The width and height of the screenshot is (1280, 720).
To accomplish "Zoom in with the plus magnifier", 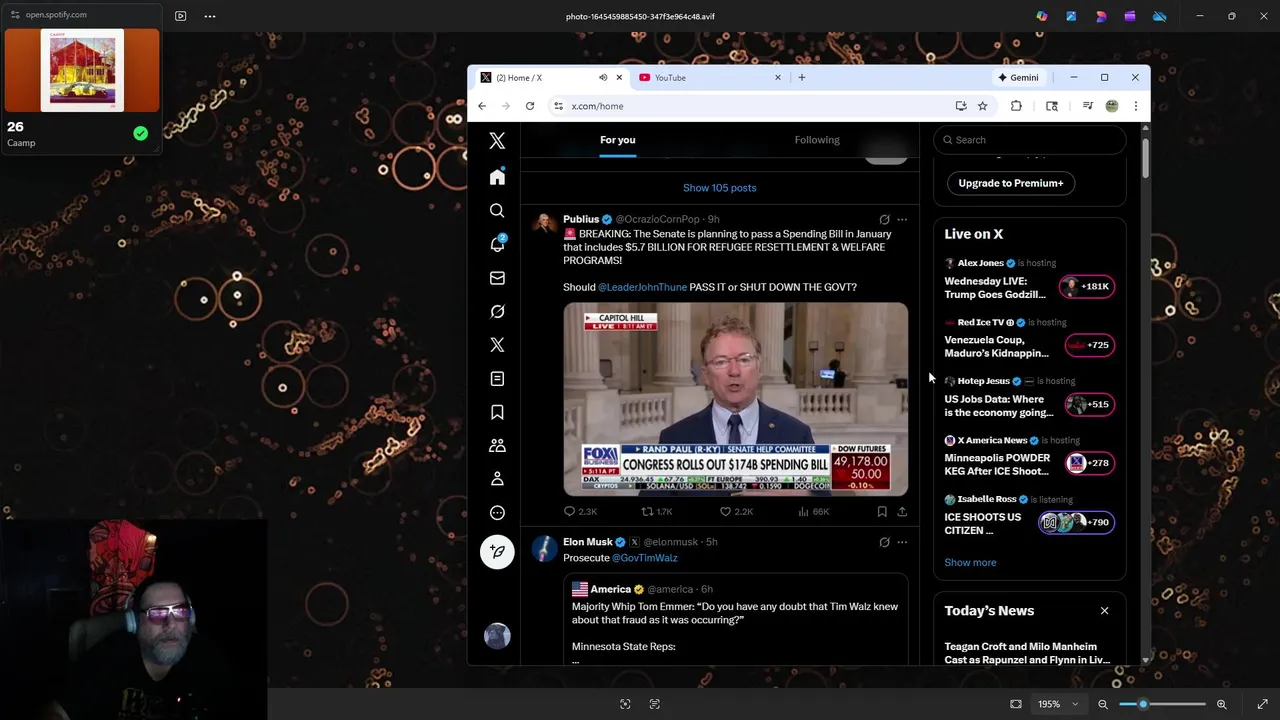I will 1221,704.
